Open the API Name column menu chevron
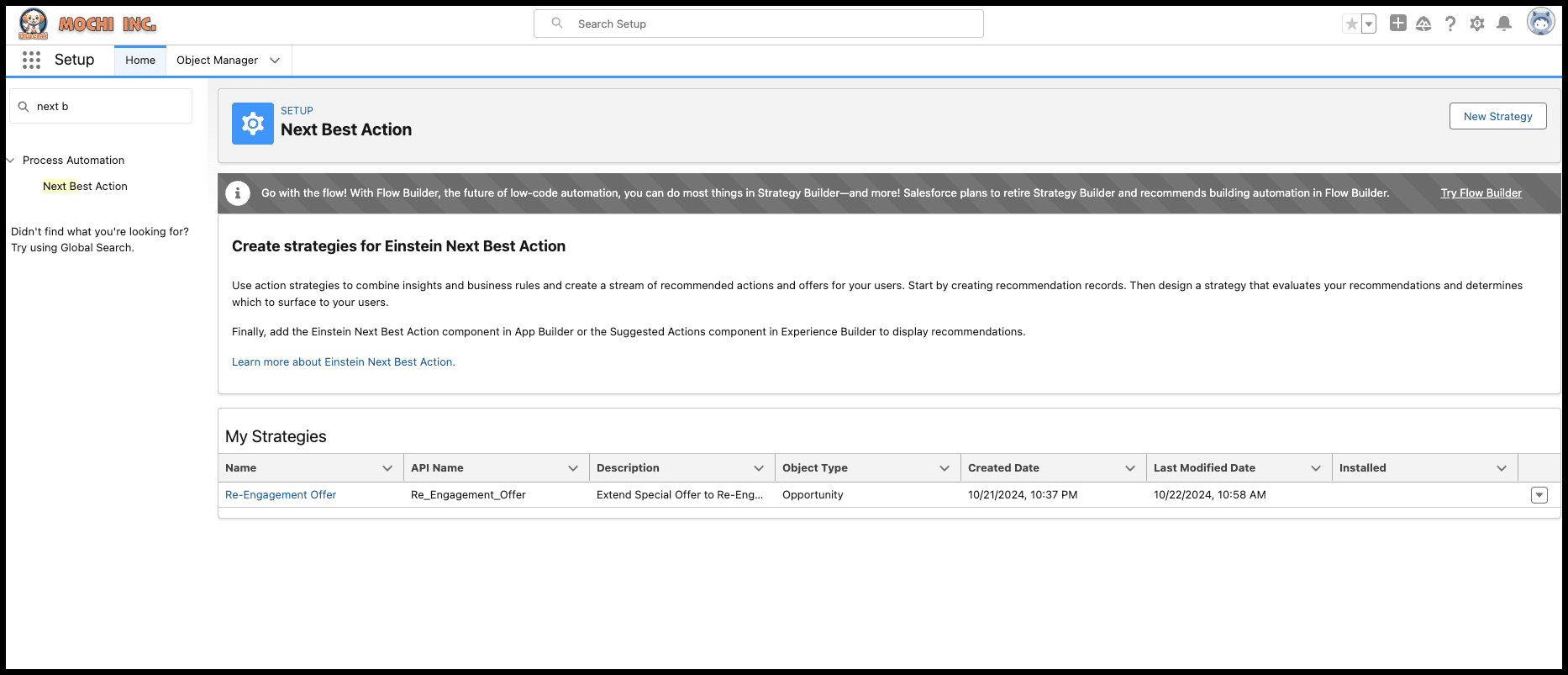Image resolution: width=1568 pixels, height=675 pixels. (x=573, y=468)
